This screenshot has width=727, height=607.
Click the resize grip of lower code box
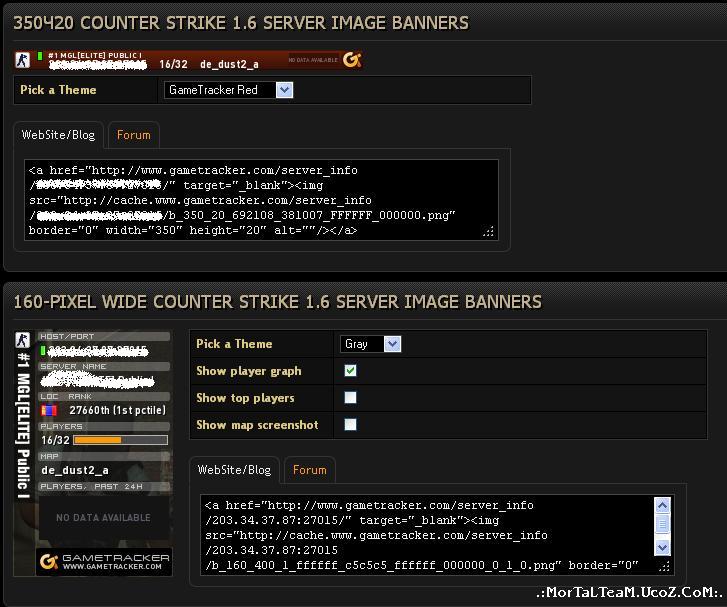pyautogui.click(x=664, y=566)
